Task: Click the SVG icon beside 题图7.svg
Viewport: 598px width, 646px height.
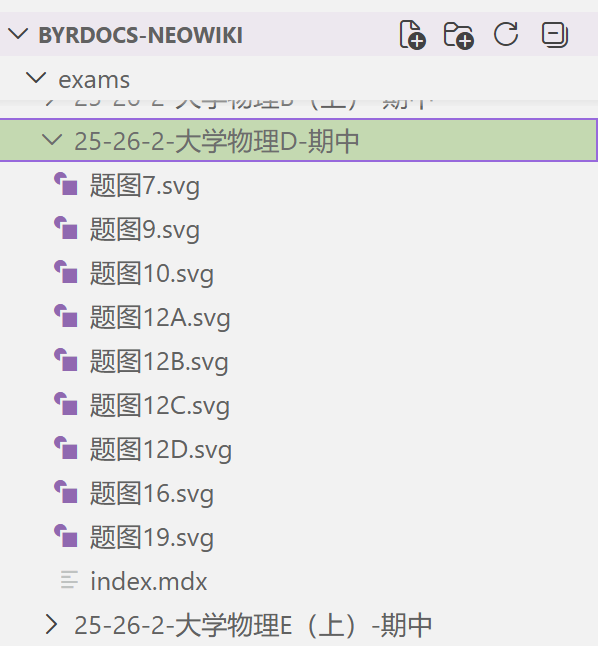Action: [66, 184]
